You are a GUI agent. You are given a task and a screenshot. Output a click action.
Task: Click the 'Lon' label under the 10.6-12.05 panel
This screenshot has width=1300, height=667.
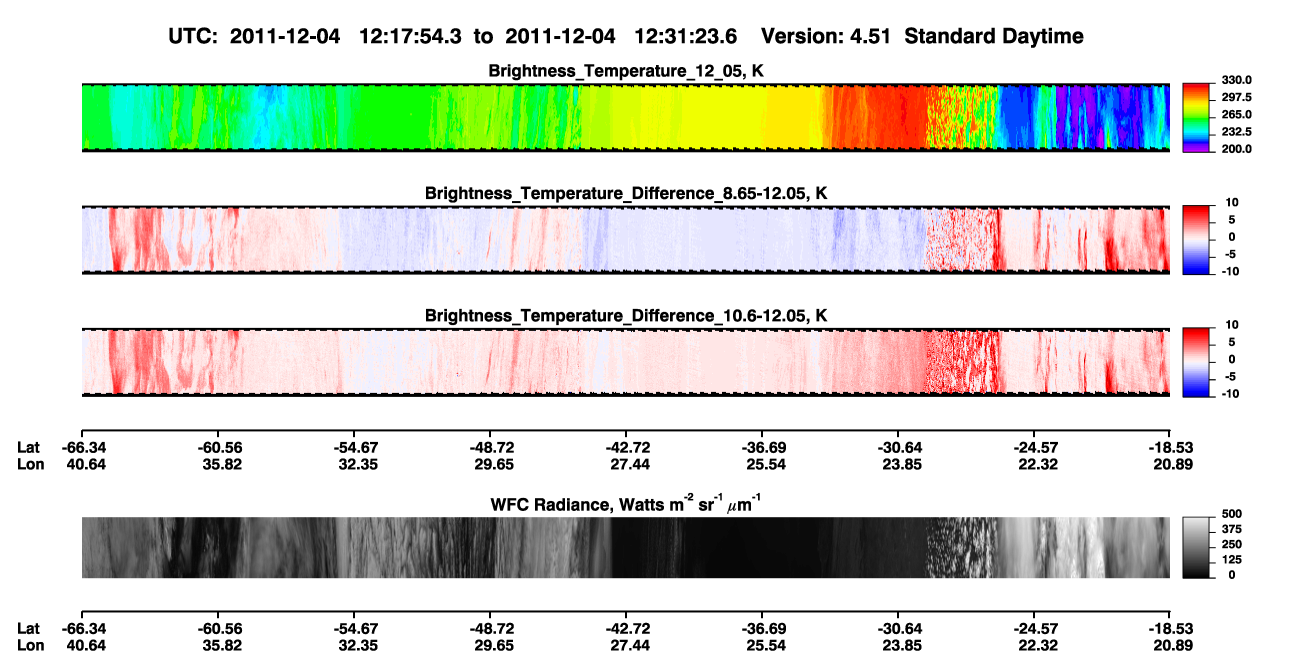coord(30,463)
